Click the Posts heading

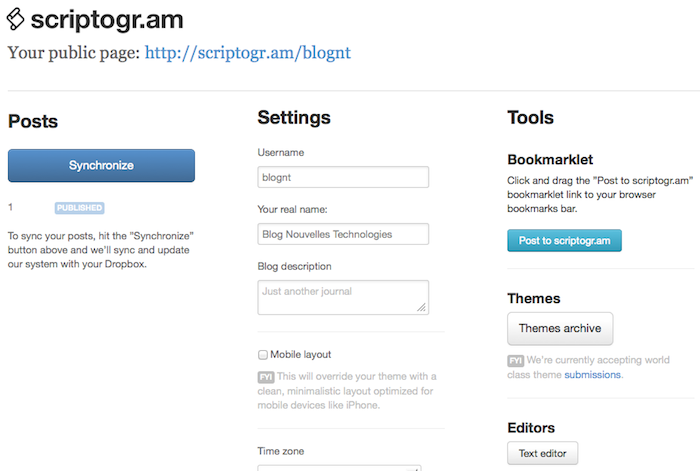(33, 121)
